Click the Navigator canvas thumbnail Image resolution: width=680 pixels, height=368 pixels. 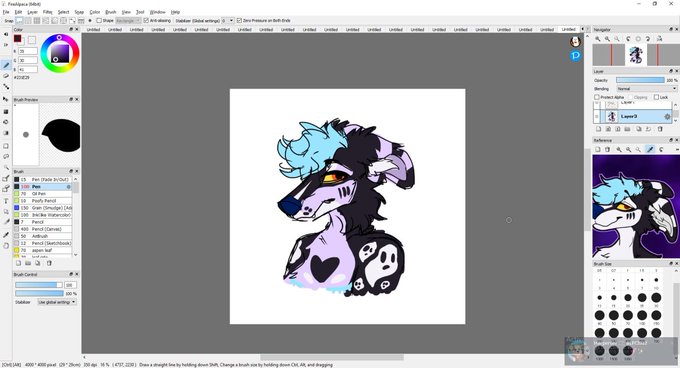coord(635,55)
